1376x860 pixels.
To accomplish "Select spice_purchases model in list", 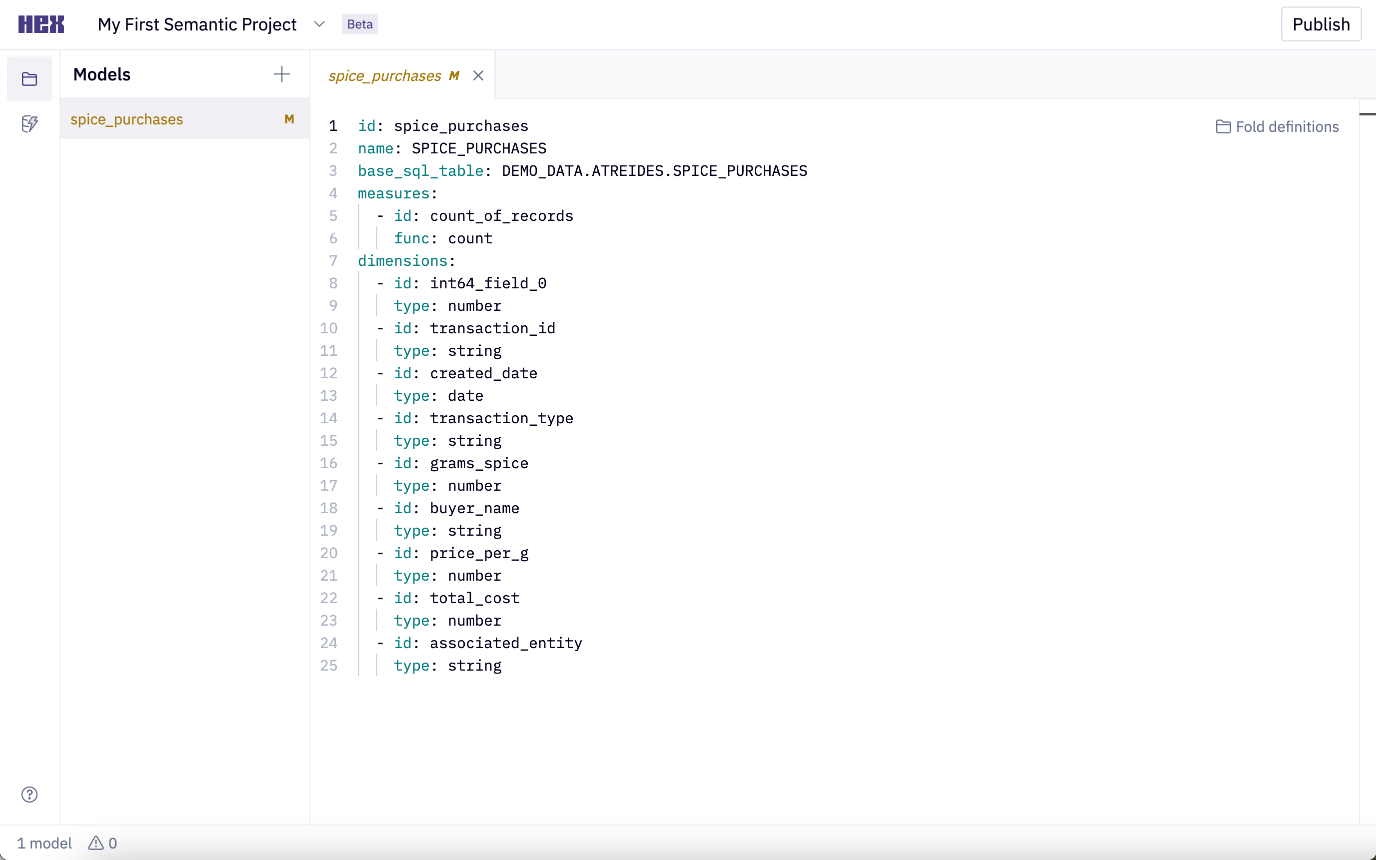I will pos(185,119).
